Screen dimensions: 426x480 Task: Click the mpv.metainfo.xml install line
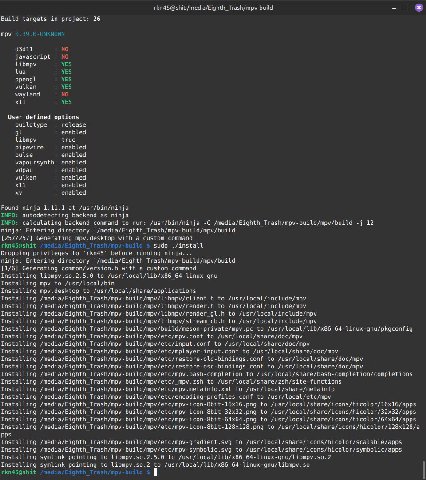pos(168,389)
